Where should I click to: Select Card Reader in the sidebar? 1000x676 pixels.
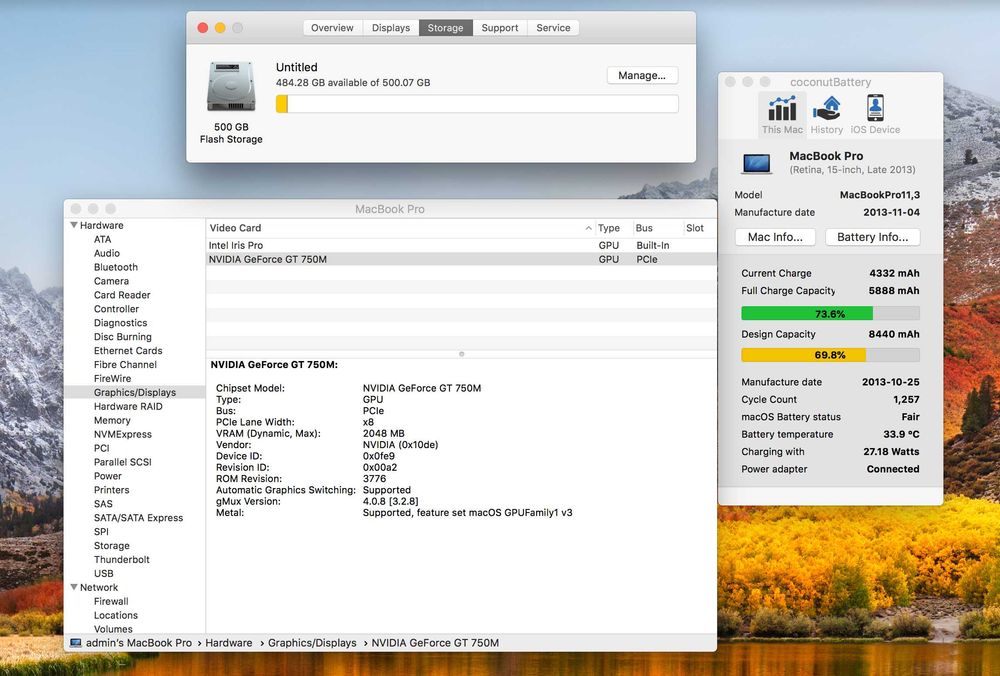122,295
